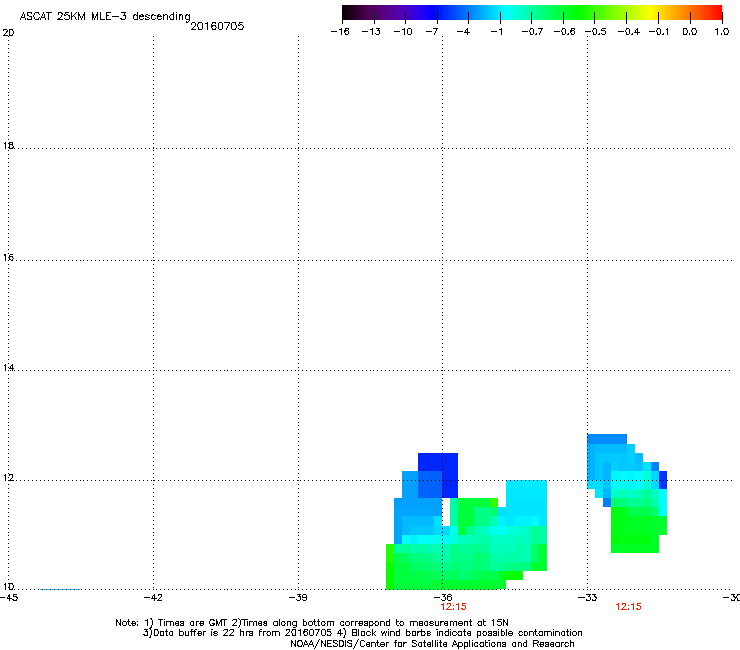Click the colorbar label -0.4
Viewport: 740px width, 650px height.
tap(629, 32)
